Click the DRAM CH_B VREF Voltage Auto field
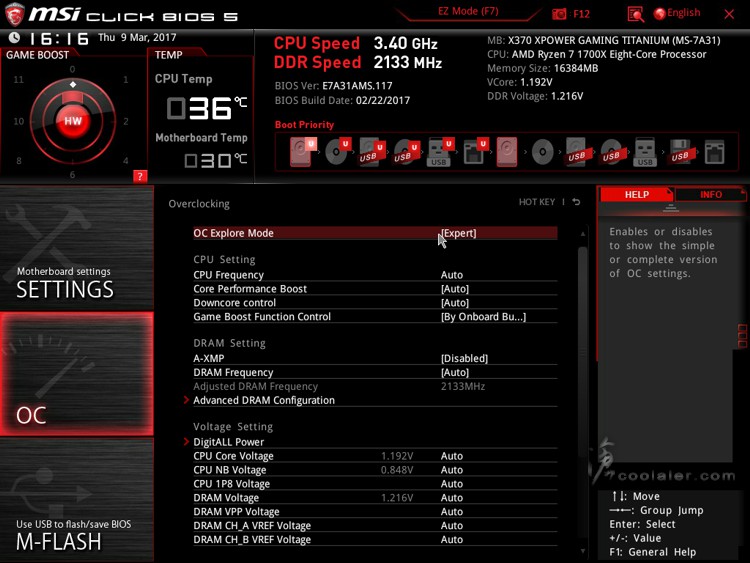Image resolution: width=750 pixels, height=563 pixels. (452, 539)
